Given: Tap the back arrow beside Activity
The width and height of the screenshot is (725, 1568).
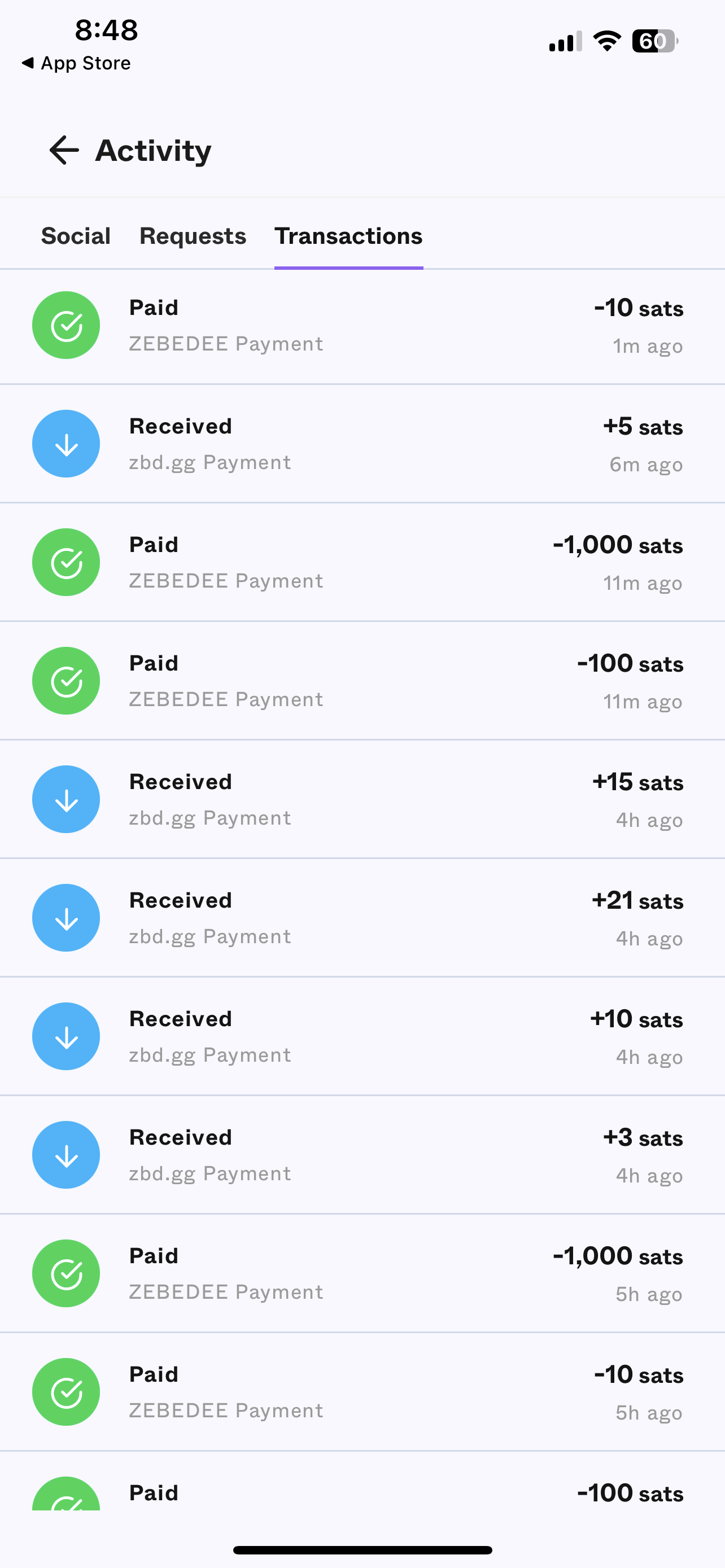Looking at the screenshot, I should [64, 150].
